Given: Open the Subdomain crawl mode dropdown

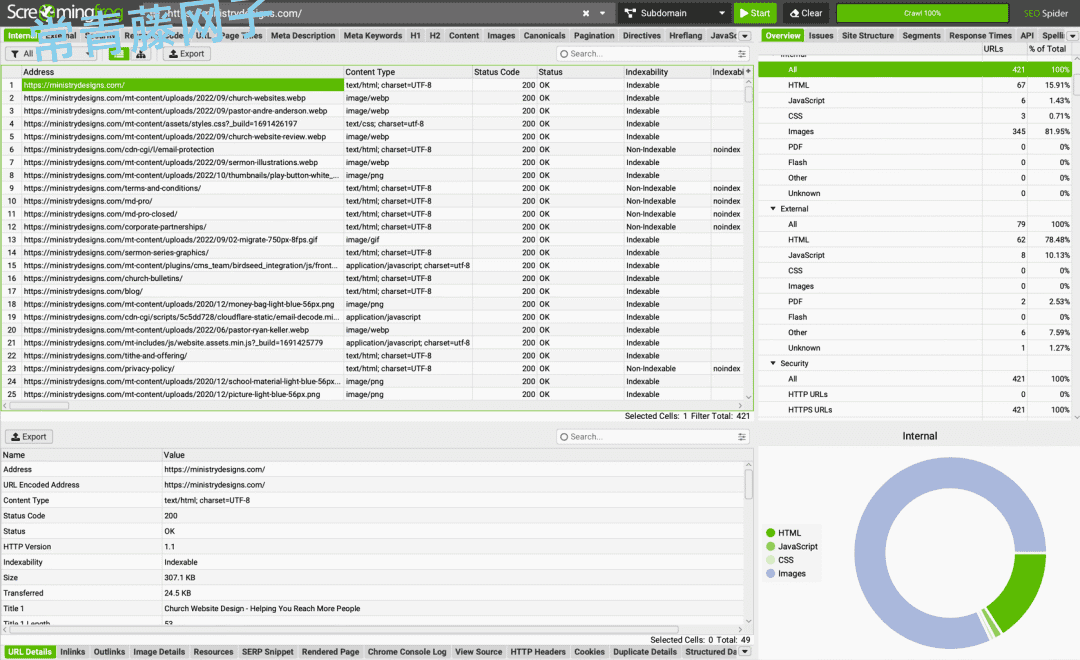Looking at the screenshot, I should point(675,13).
